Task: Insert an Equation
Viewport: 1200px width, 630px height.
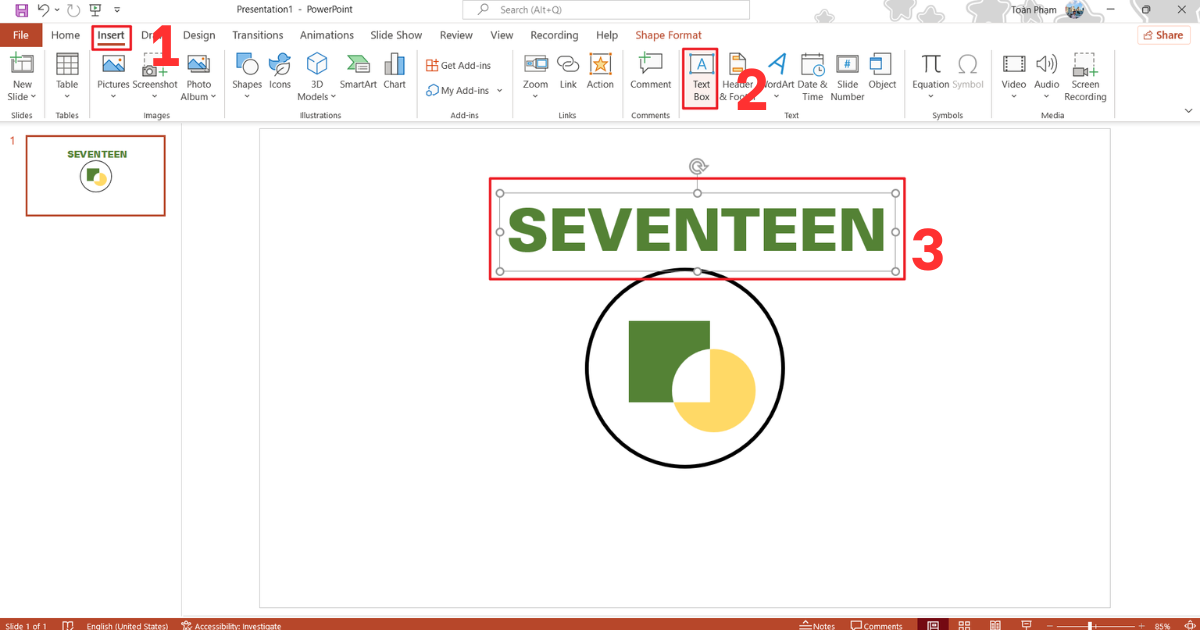Action: (931, 76)
